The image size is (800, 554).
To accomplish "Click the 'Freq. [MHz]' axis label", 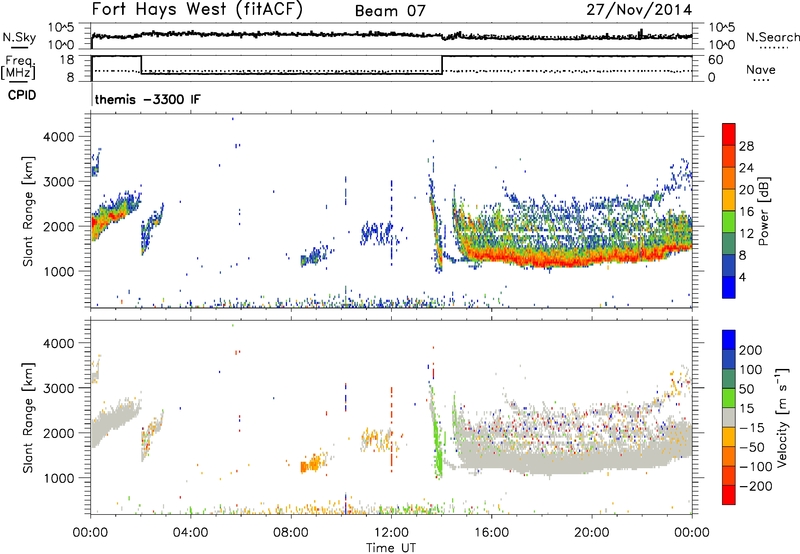I will point(18,67).
